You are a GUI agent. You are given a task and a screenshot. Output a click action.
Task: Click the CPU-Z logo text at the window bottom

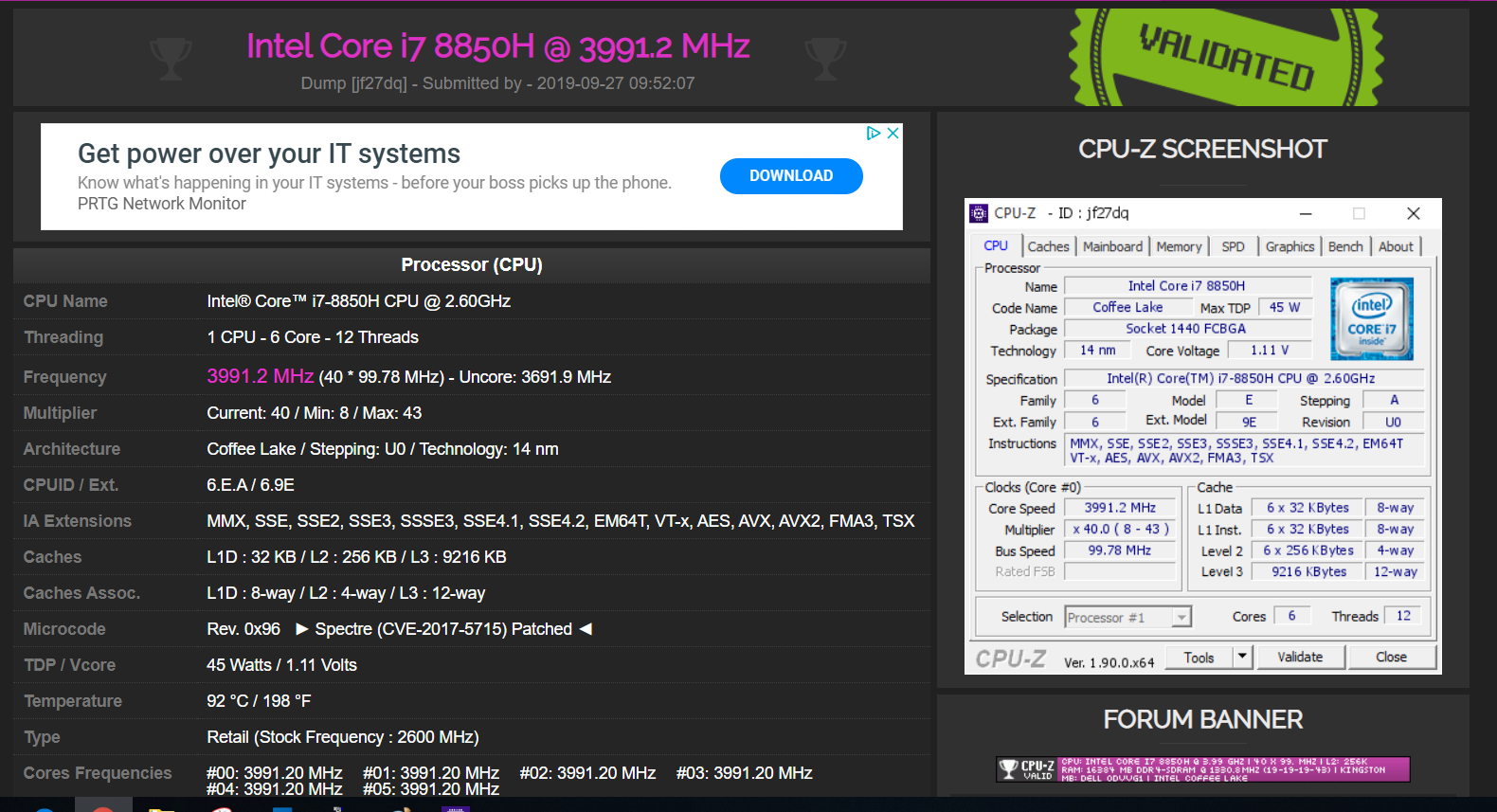1011,659
